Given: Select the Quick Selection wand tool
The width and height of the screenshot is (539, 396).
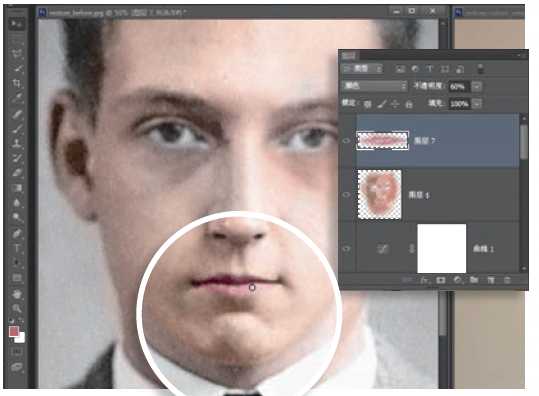Looking at the screenshot, I should [17, 68].
